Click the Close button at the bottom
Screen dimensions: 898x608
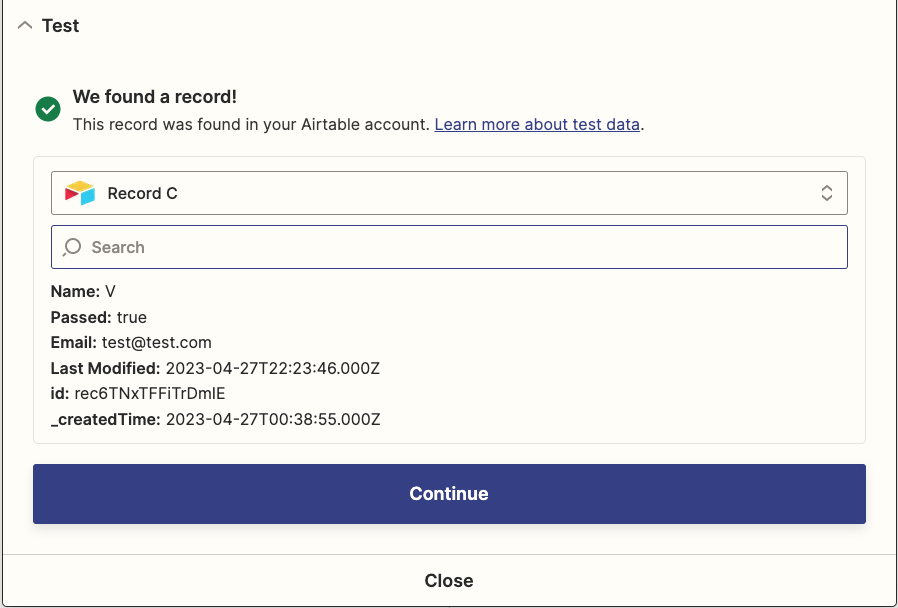click(x=449, y=581)
